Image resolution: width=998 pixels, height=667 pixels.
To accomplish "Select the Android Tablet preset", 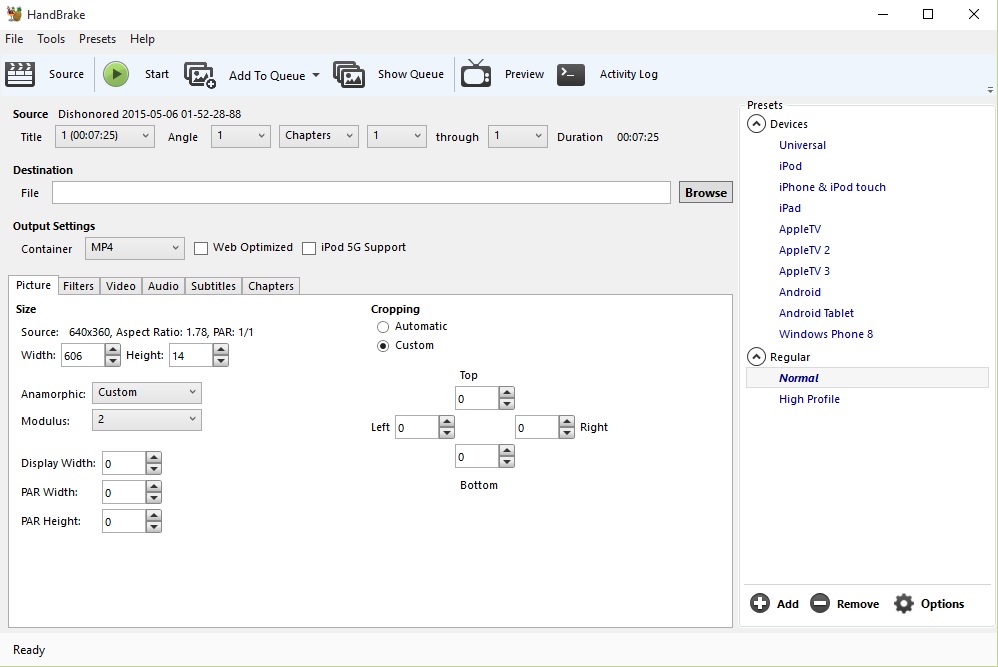I will pos(816,313).
